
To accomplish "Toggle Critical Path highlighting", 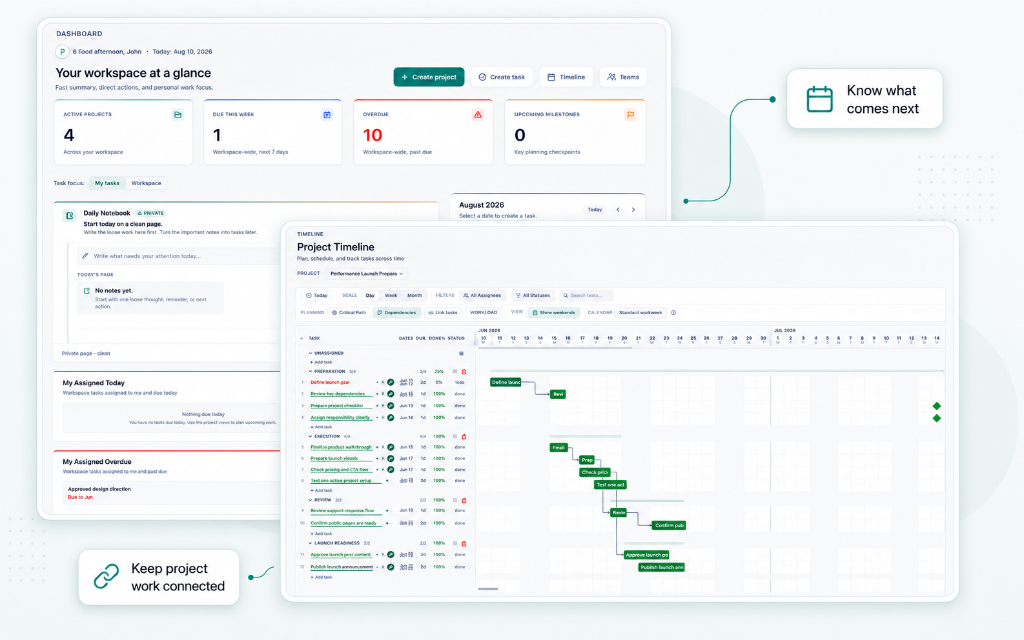I will 349,313.
